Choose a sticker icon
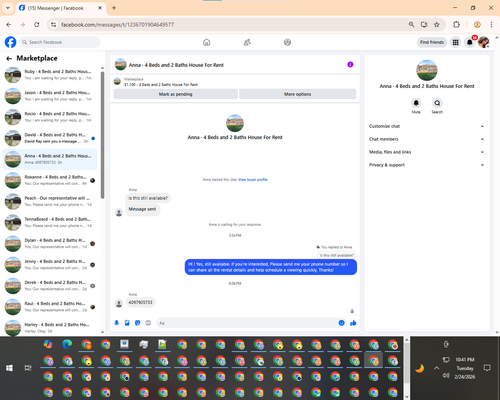This screenshot has width=500, height=400. [138, 323]
